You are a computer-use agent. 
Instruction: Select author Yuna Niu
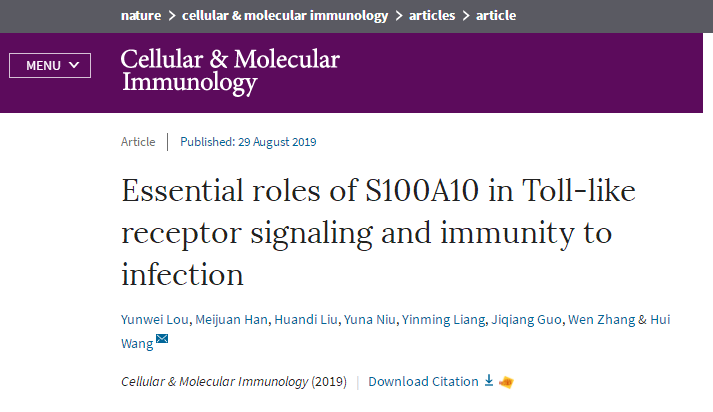[x=369, y=320]
